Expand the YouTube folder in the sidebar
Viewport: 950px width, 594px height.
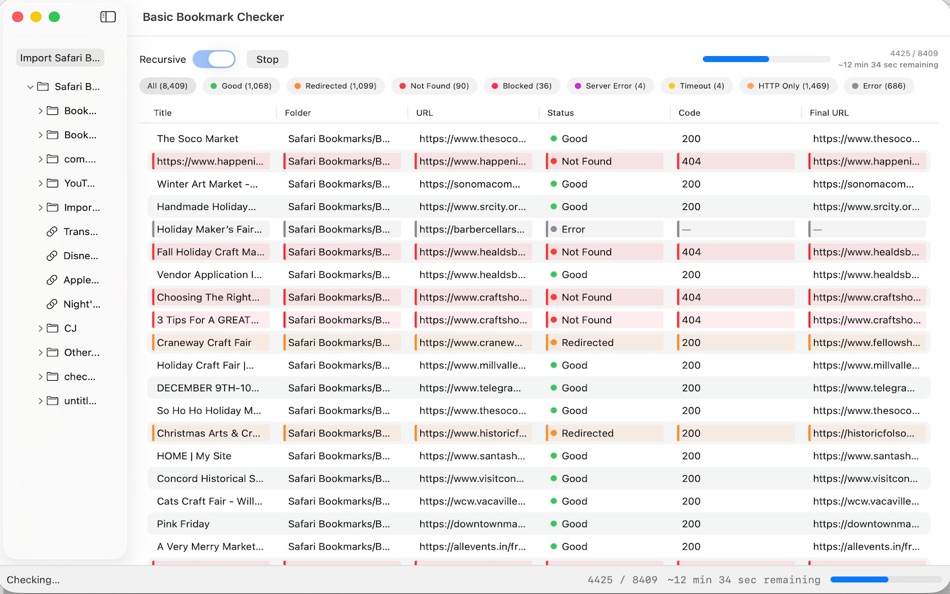39,183
